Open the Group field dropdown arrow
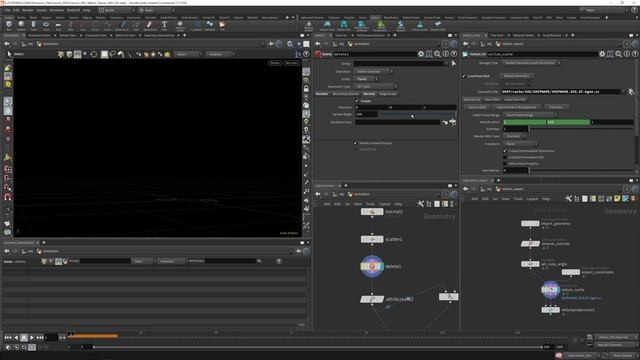This screenshot has height=360, width=640. coord(446,64)
